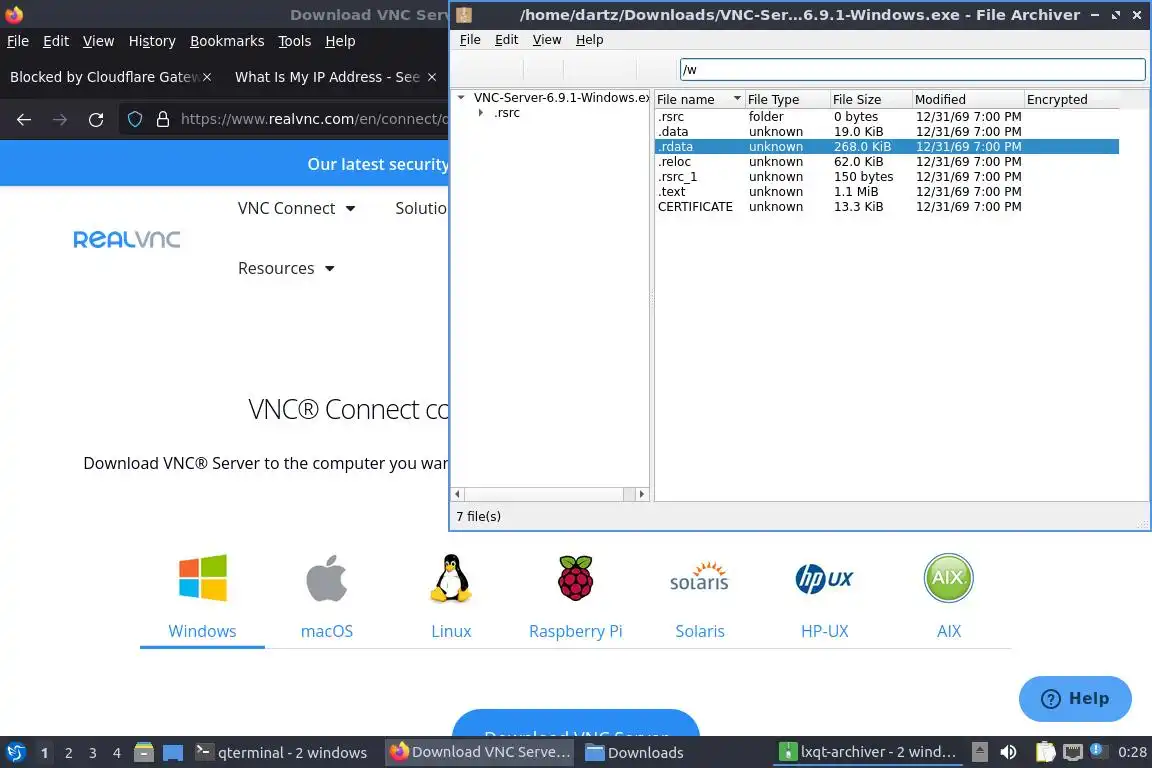Click the network monitor tray icon
1152x768 pixels.
pyautogui.click(x=1073, y=753)
